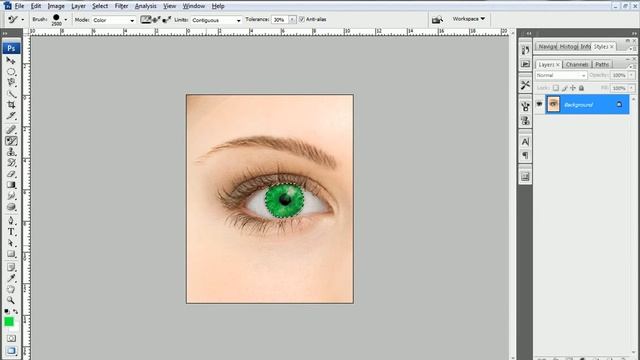Image resolution: width=640 pixels, height=360 pixels.
Task: Select the Crop tool
Action: [x=11, y=105]
